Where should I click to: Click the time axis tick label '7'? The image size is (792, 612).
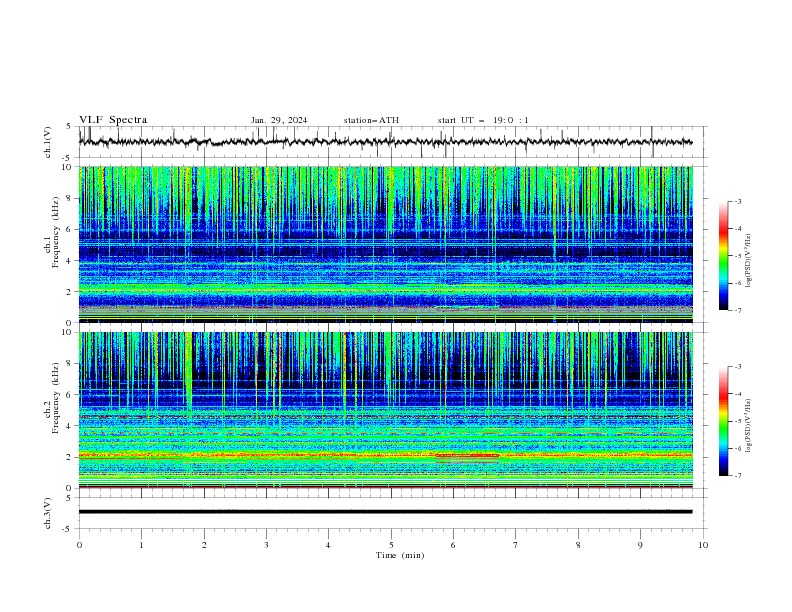(x=516, y=545)
